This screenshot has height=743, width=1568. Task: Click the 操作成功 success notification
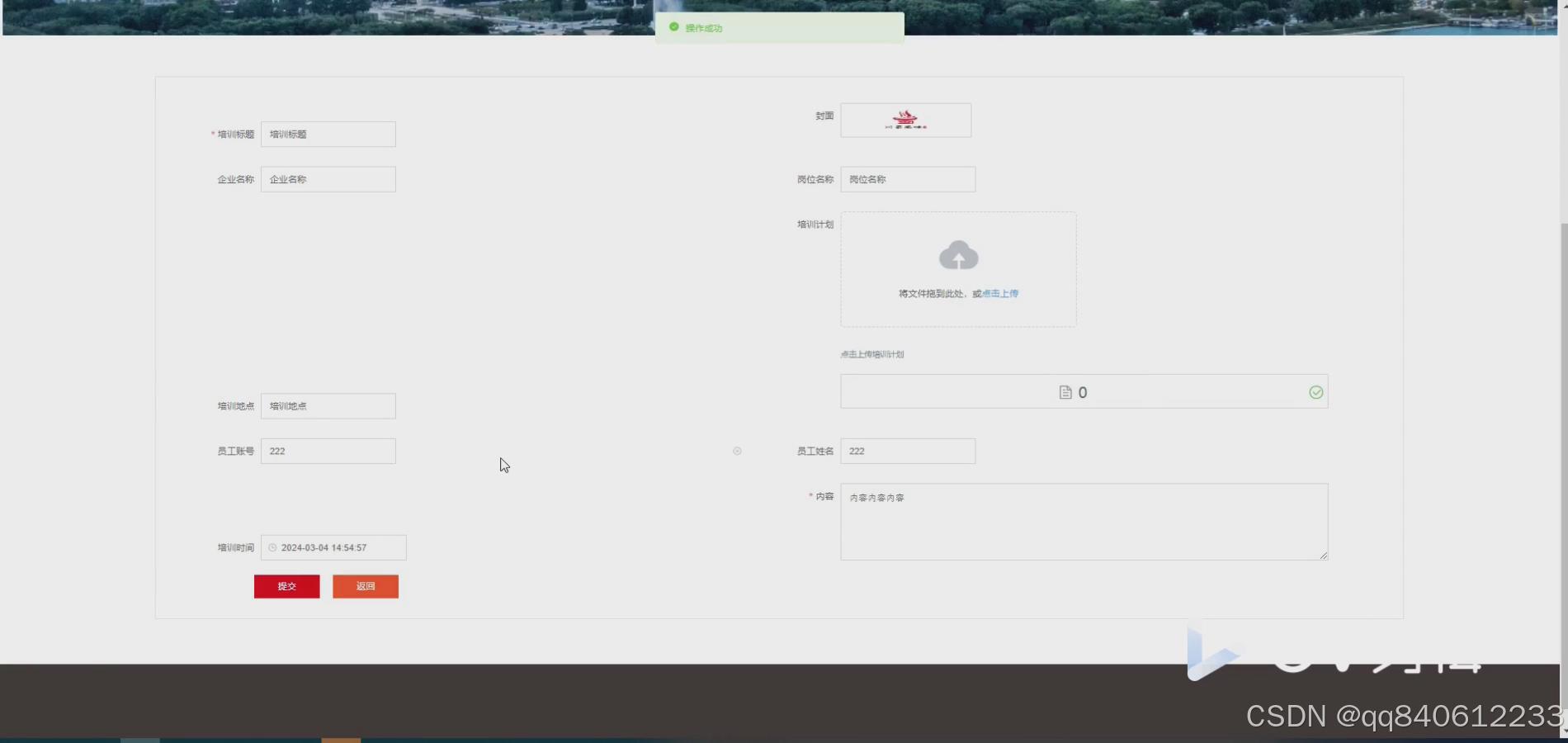click(780, 27)
